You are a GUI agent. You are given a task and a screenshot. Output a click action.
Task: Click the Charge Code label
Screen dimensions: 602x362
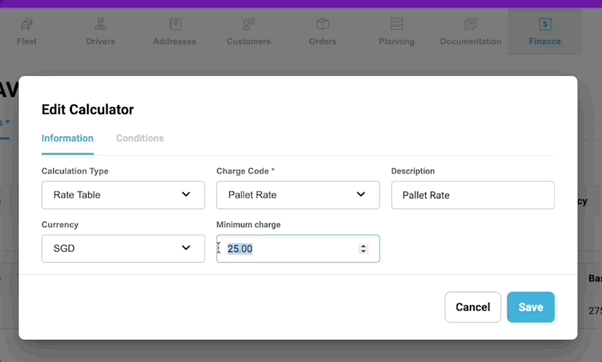pos(245,171)
